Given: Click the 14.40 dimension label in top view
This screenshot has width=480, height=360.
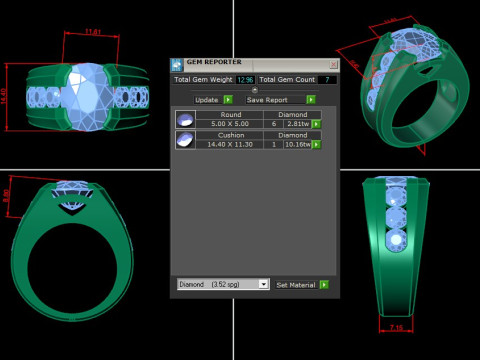Looking at the screenshot, I should tap(4, 96).
